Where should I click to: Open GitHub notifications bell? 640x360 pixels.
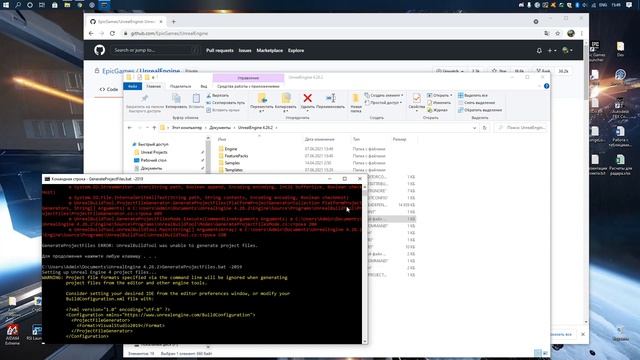tap(539, 51)
